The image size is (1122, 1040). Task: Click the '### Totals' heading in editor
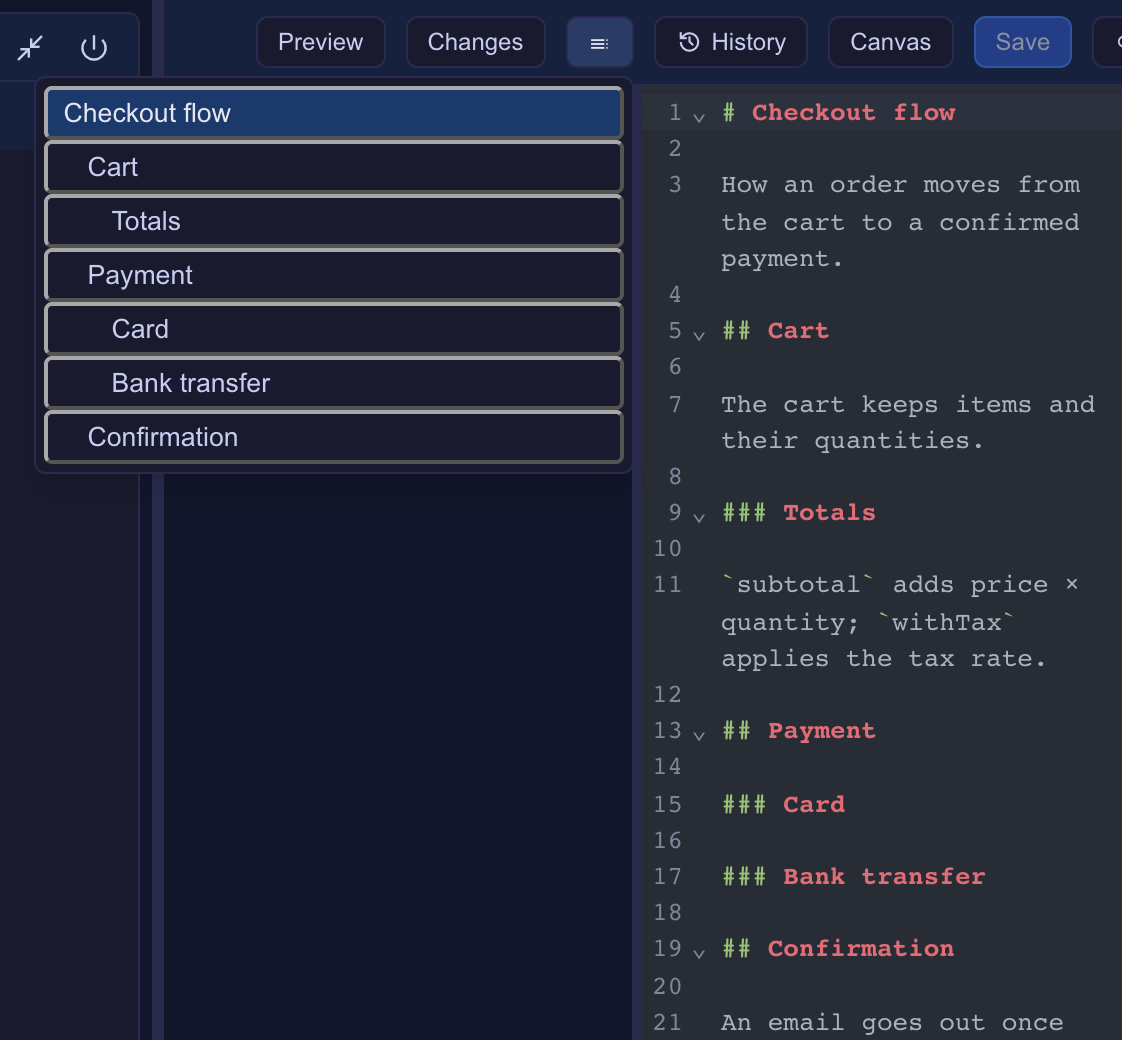click(x=799, y=512)
